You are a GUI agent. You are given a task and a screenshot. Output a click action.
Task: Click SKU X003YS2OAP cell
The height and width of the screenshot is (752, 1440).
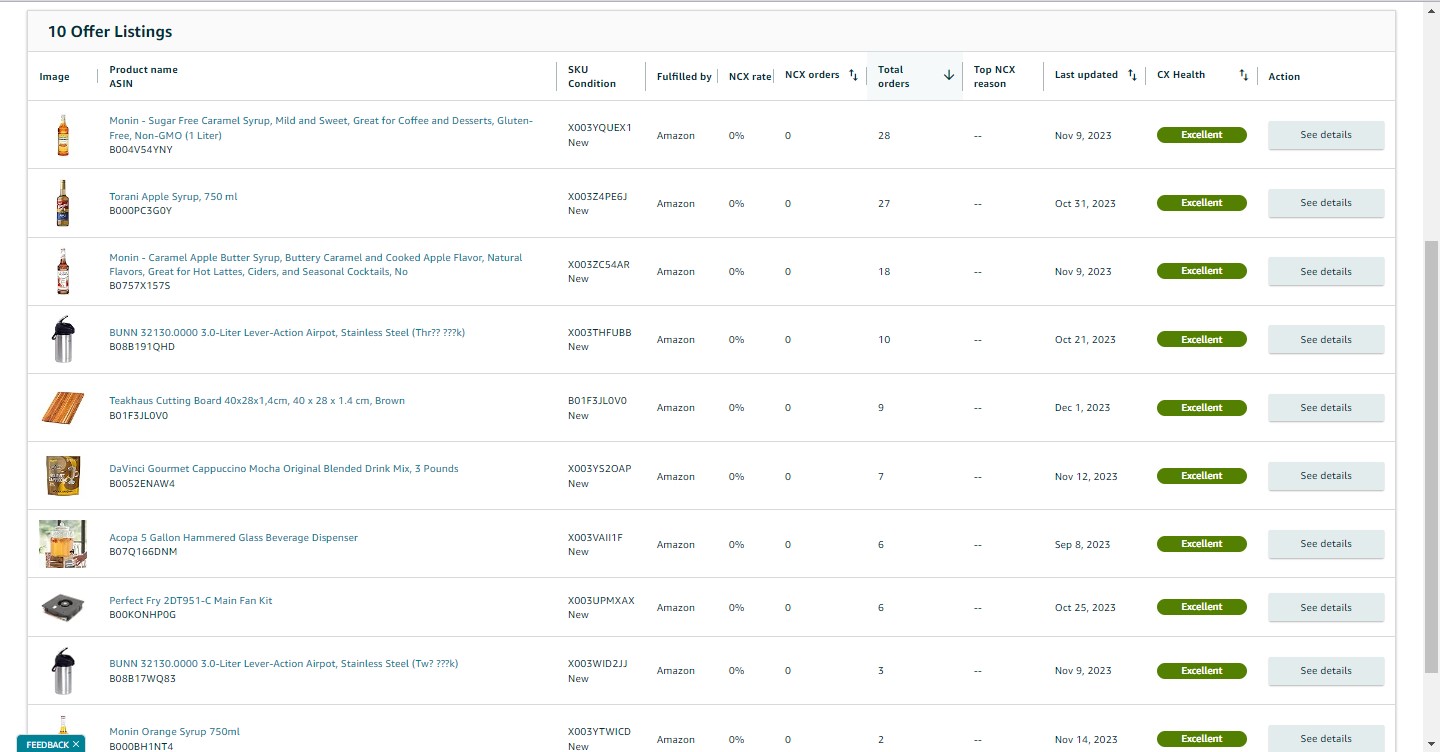coord(600,469)
